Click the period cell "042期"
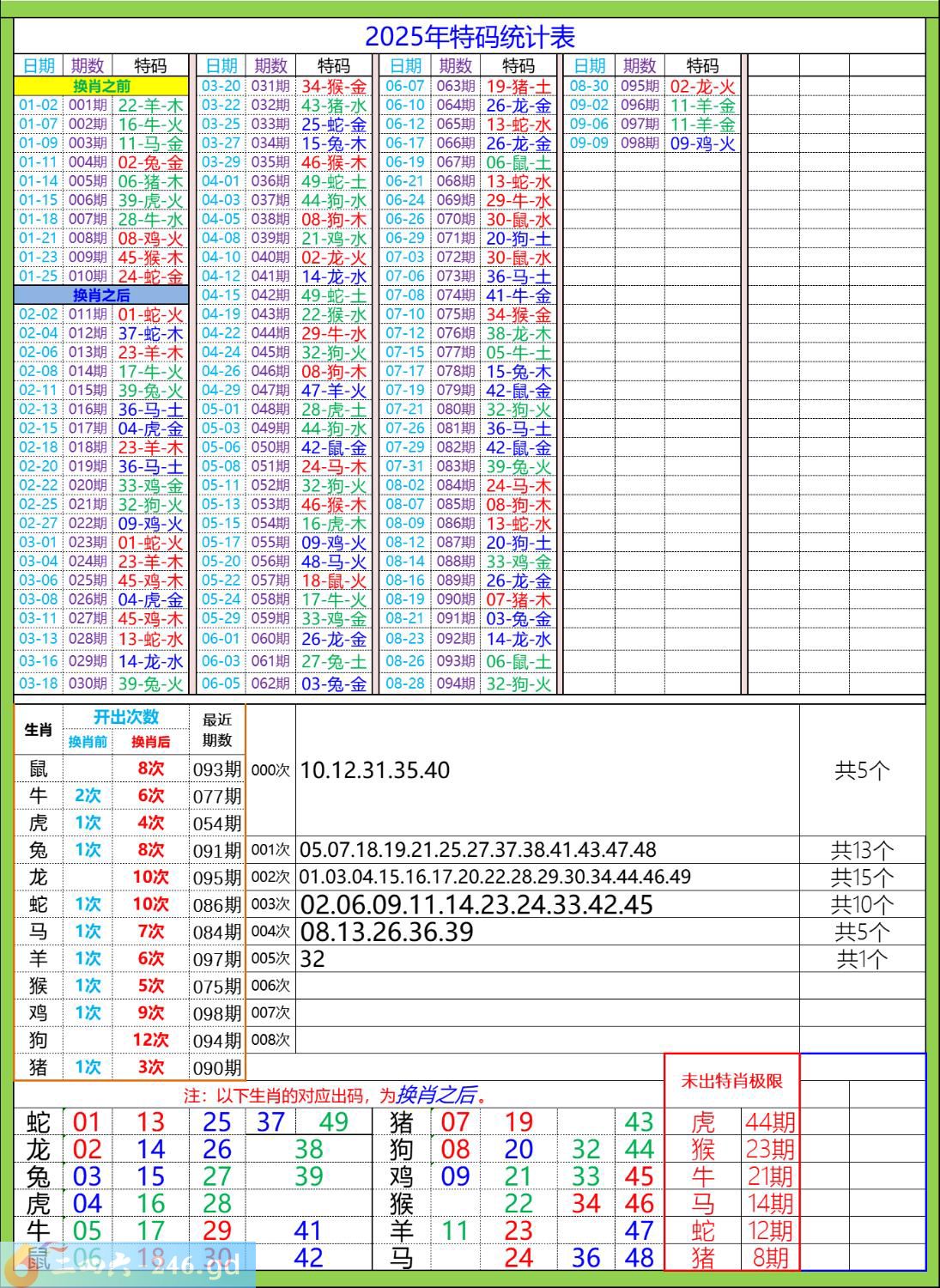The image size is (940, 1288). (271, 295)
